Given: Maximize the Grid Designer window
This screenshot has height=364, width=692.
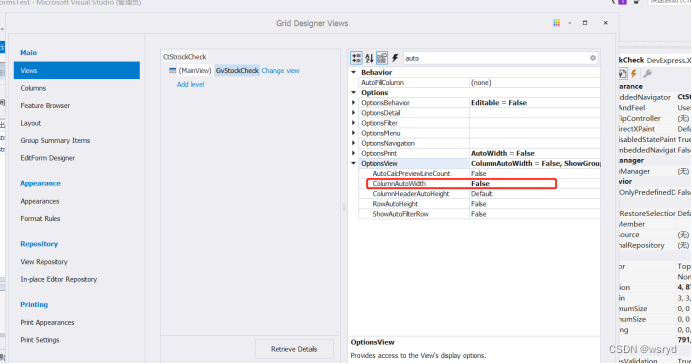Looking at the screenshot, I should click(585, 23).
